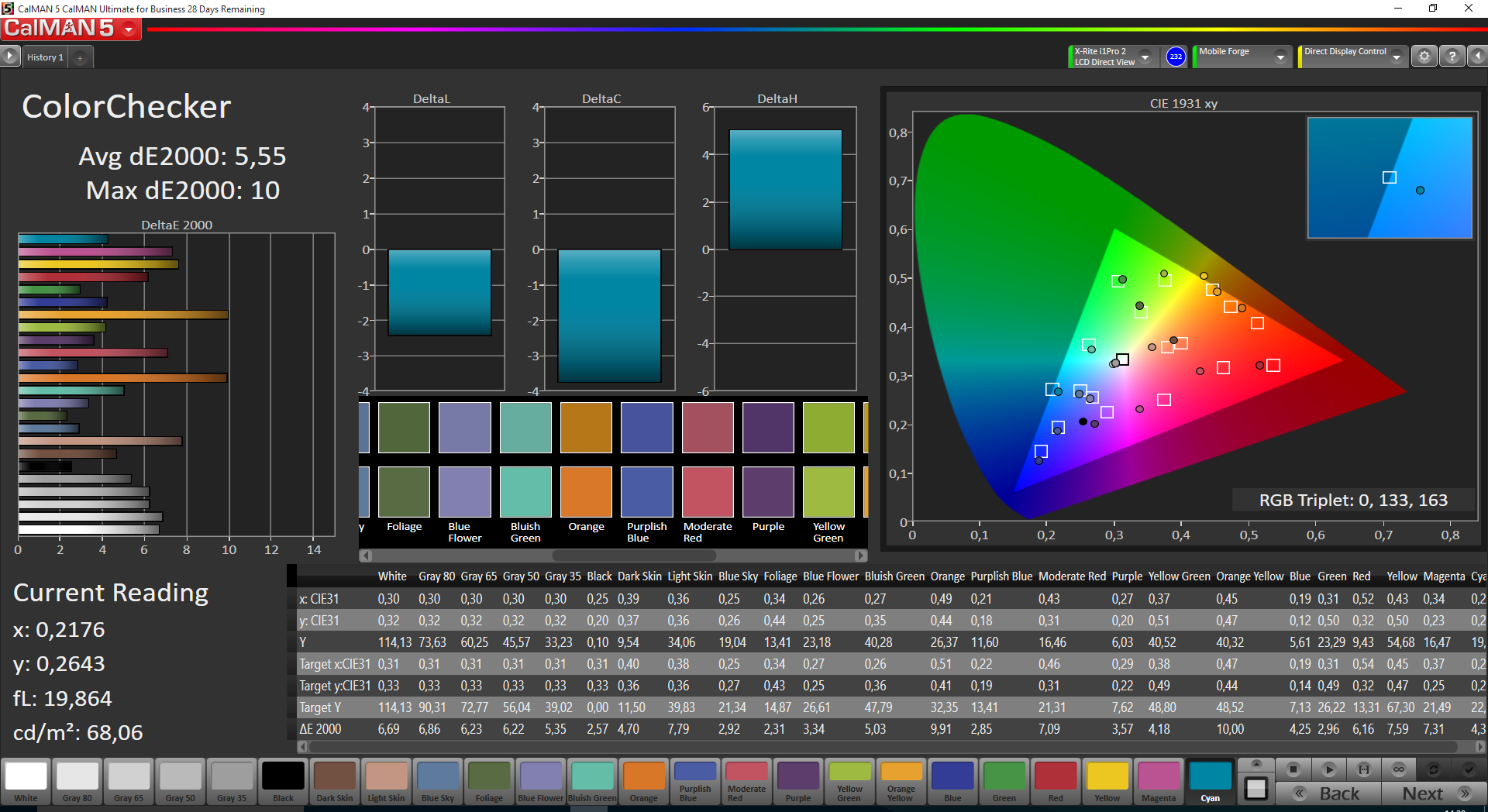The image size is (1488, 812).
Task: Click the Yellow Green target swatch in comparison
Action: tap(828, 492)
